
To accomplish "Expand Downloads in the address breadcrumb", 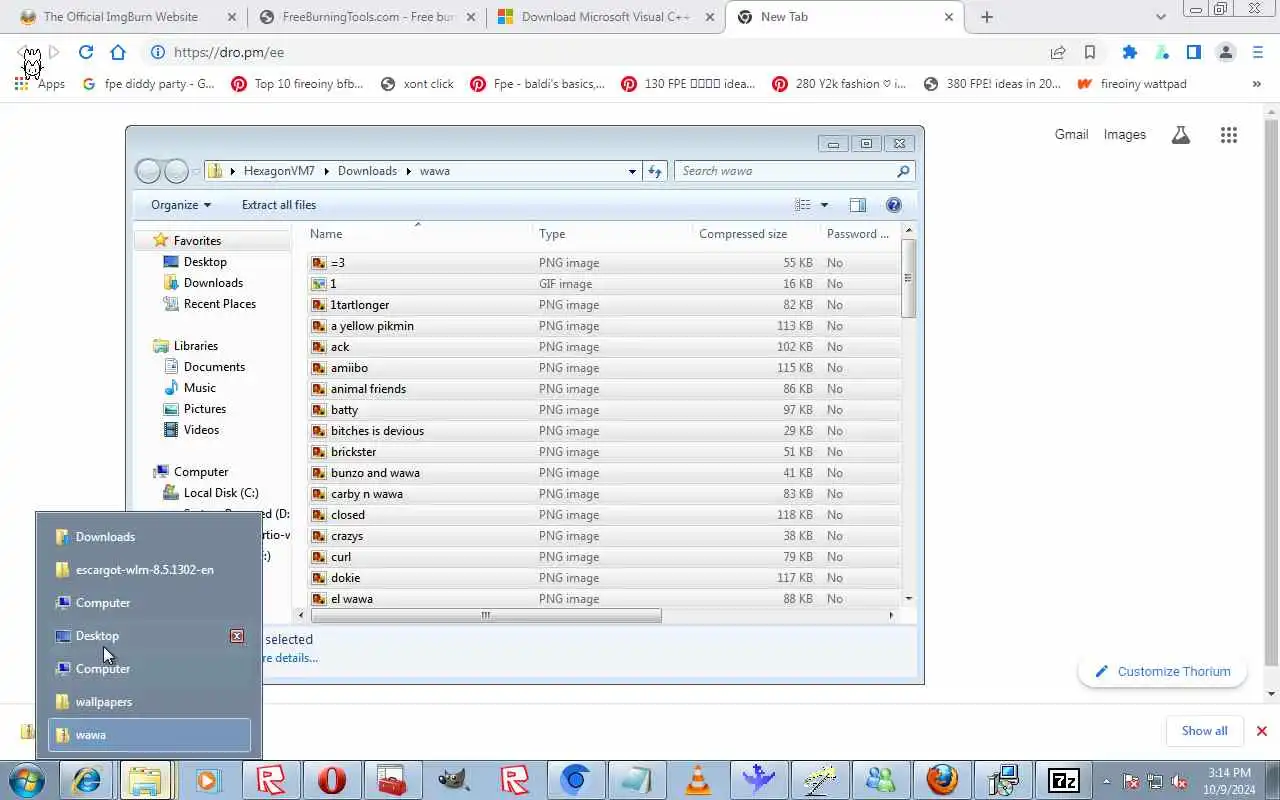I will [408, 171].
